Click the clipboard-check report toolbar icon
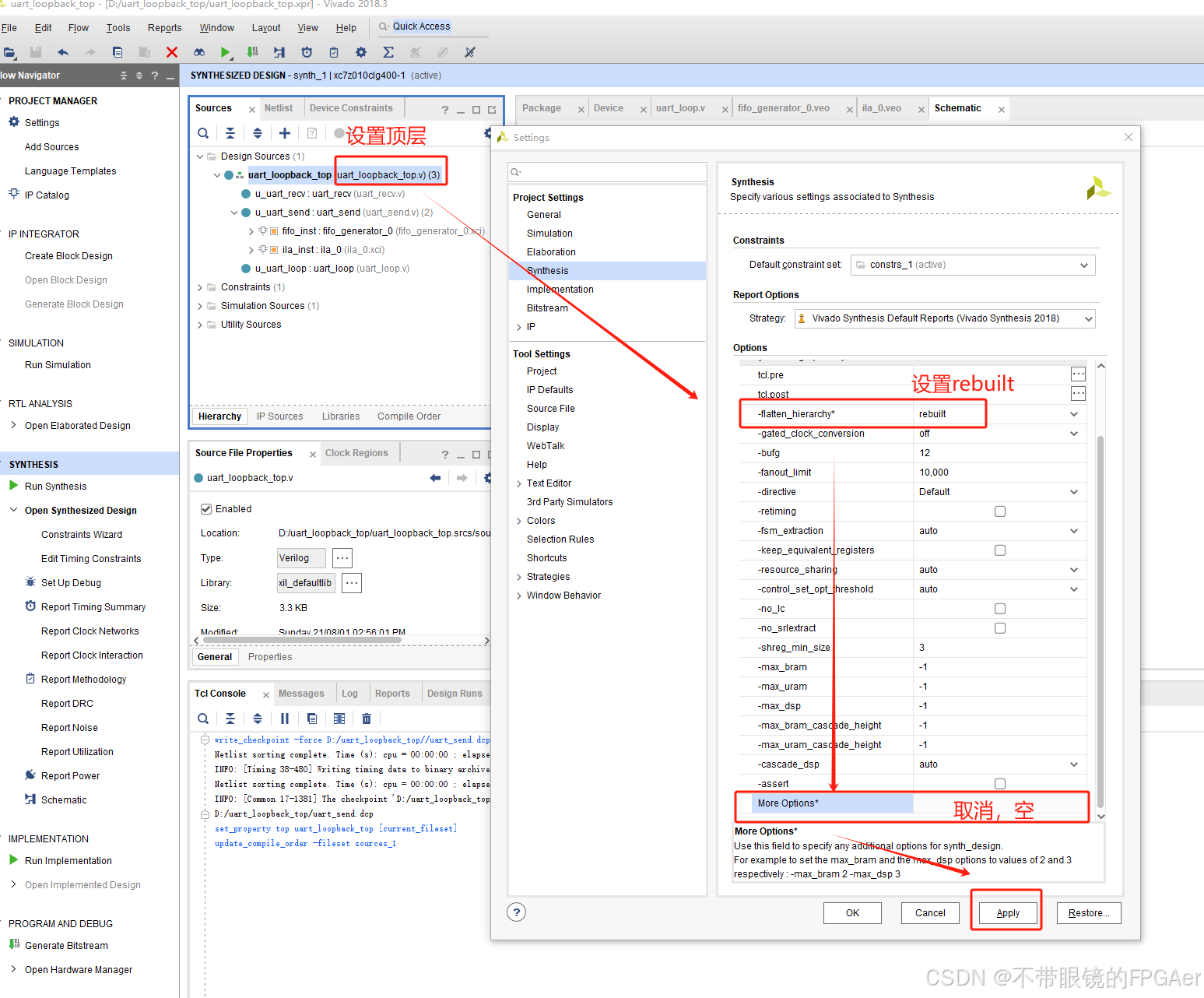The image size is (1204, 998). tap(334, 52)
